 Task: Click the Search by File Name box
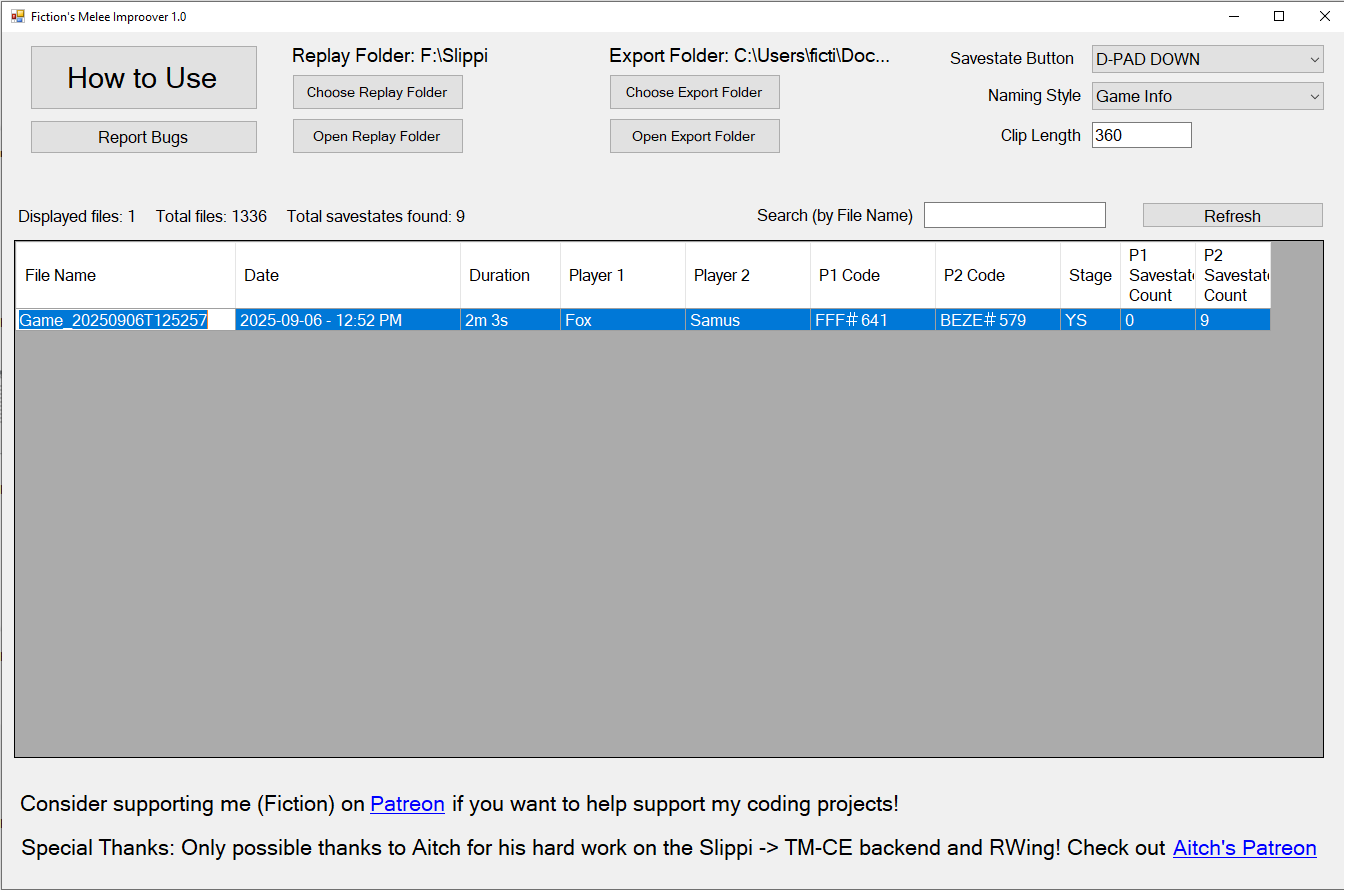(x=1014, y=215)
